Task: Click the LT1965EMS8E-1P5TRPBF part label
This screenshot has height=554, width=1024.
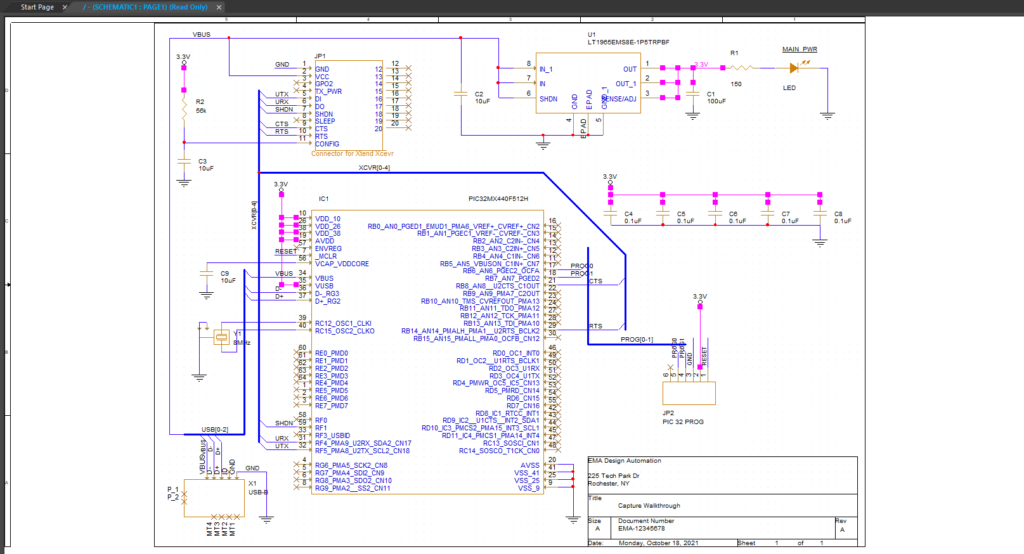Action: 628,42
